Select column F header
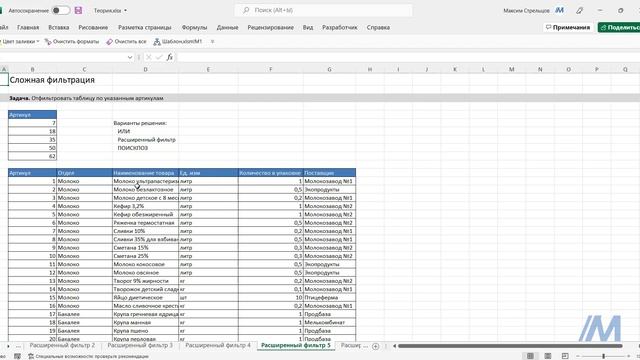The width and height of the screenshot is (640, 360). (271, 69)
